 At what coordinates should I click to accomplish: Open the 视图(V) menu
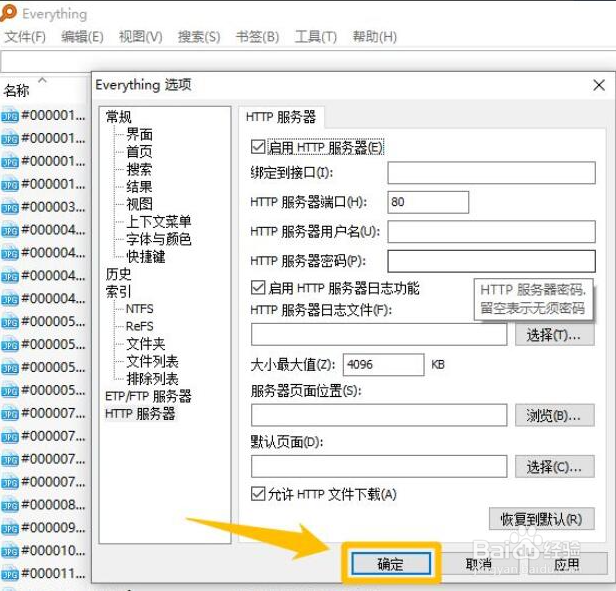[x=141, y=37]
